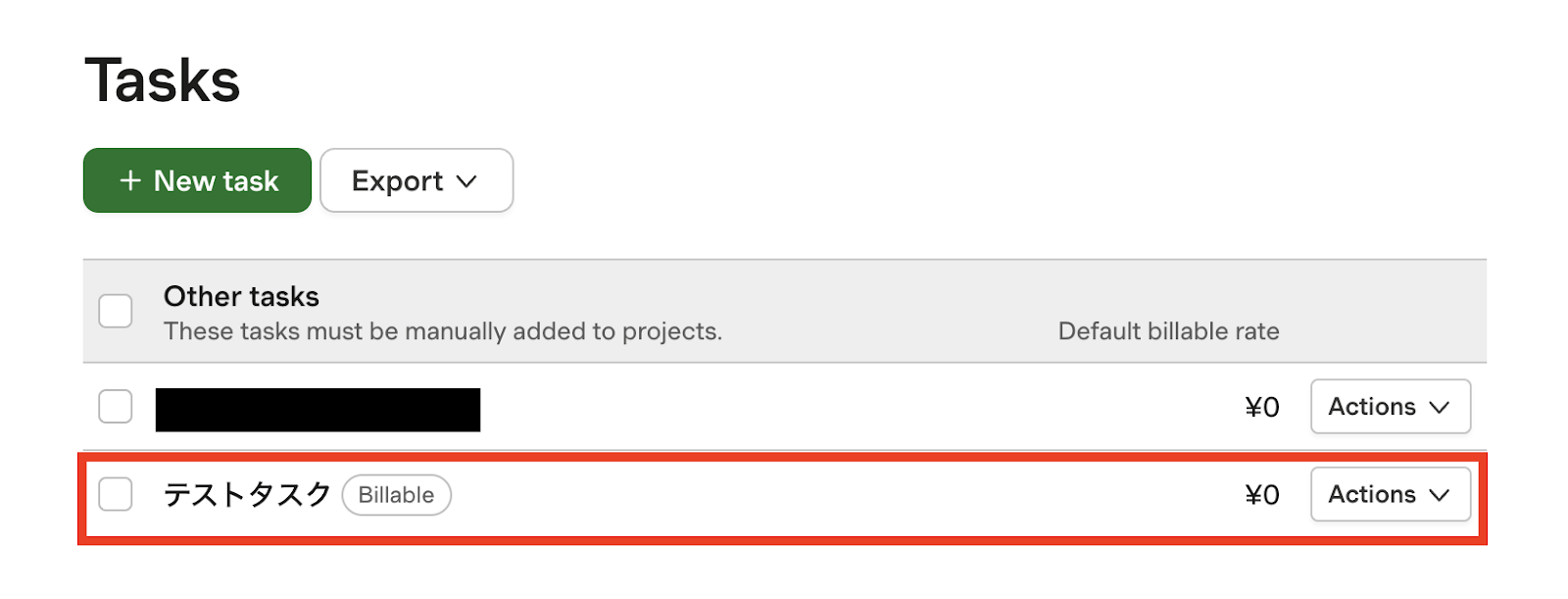Click the chevron arrow beside Export
The width and height of the screenshot is (1568, 599).
(466, 181)
